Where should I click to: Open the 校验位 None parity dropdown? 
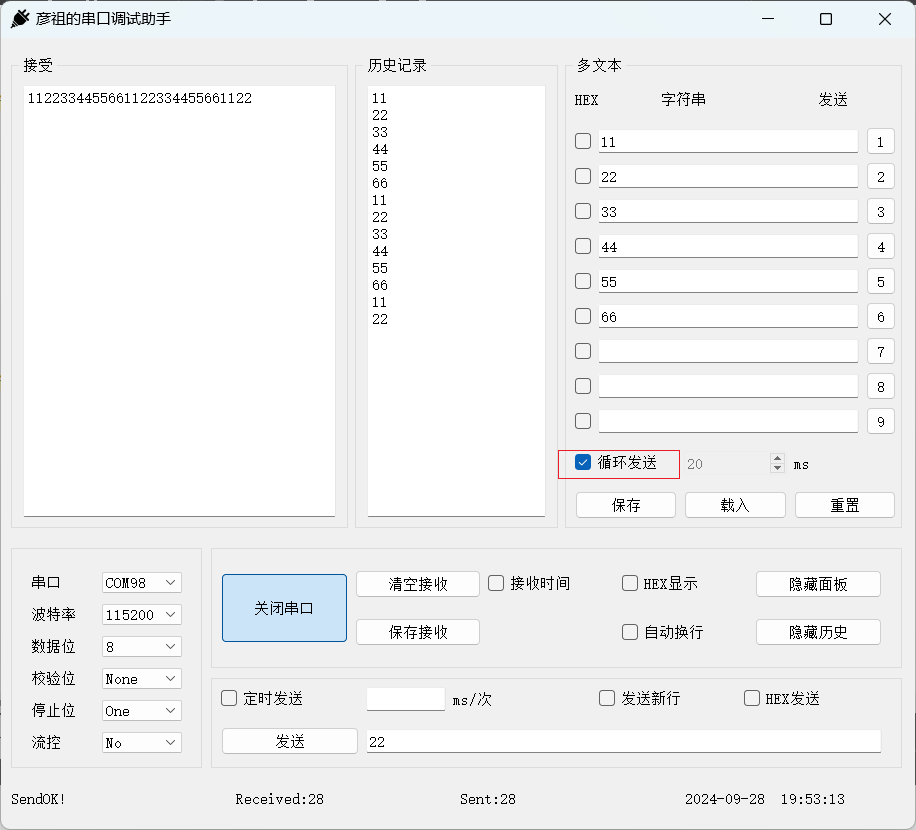coord(141,679)
